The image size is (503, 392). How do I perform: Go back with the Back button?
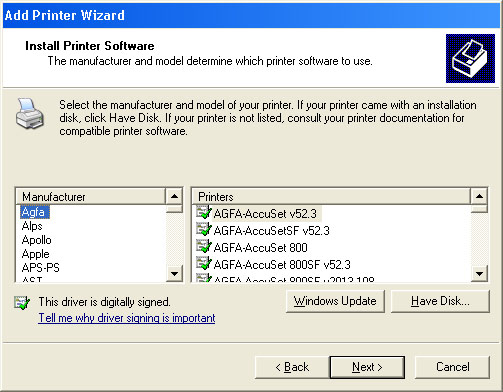click(292, 367)
